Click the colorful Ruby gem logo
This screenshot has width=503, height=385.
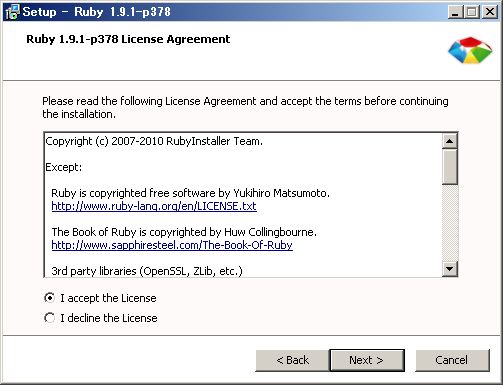pyautogui.click(x=470, y=50)
